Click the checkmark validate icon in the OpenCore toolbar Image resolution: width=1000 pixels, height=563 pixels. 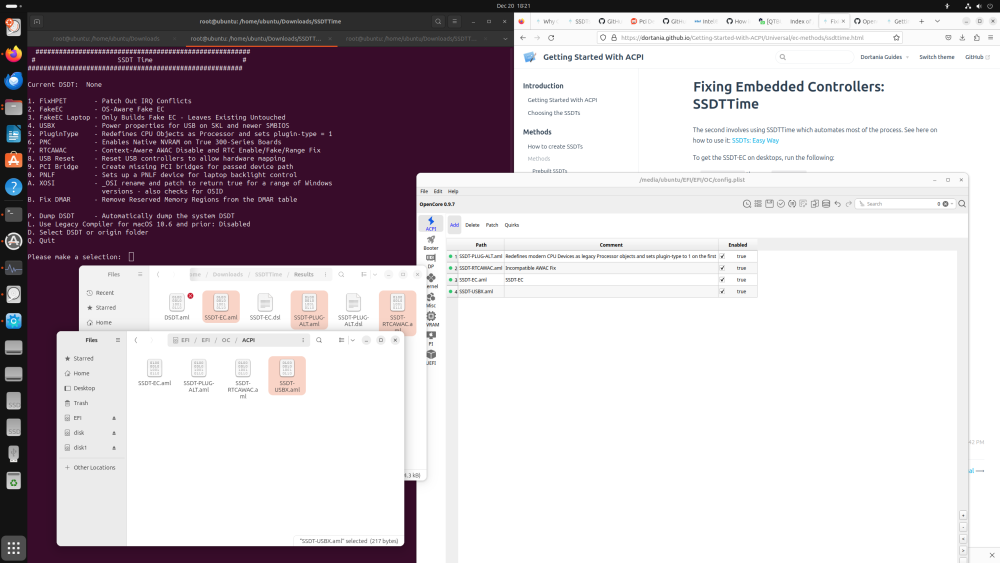coord(781,204)
